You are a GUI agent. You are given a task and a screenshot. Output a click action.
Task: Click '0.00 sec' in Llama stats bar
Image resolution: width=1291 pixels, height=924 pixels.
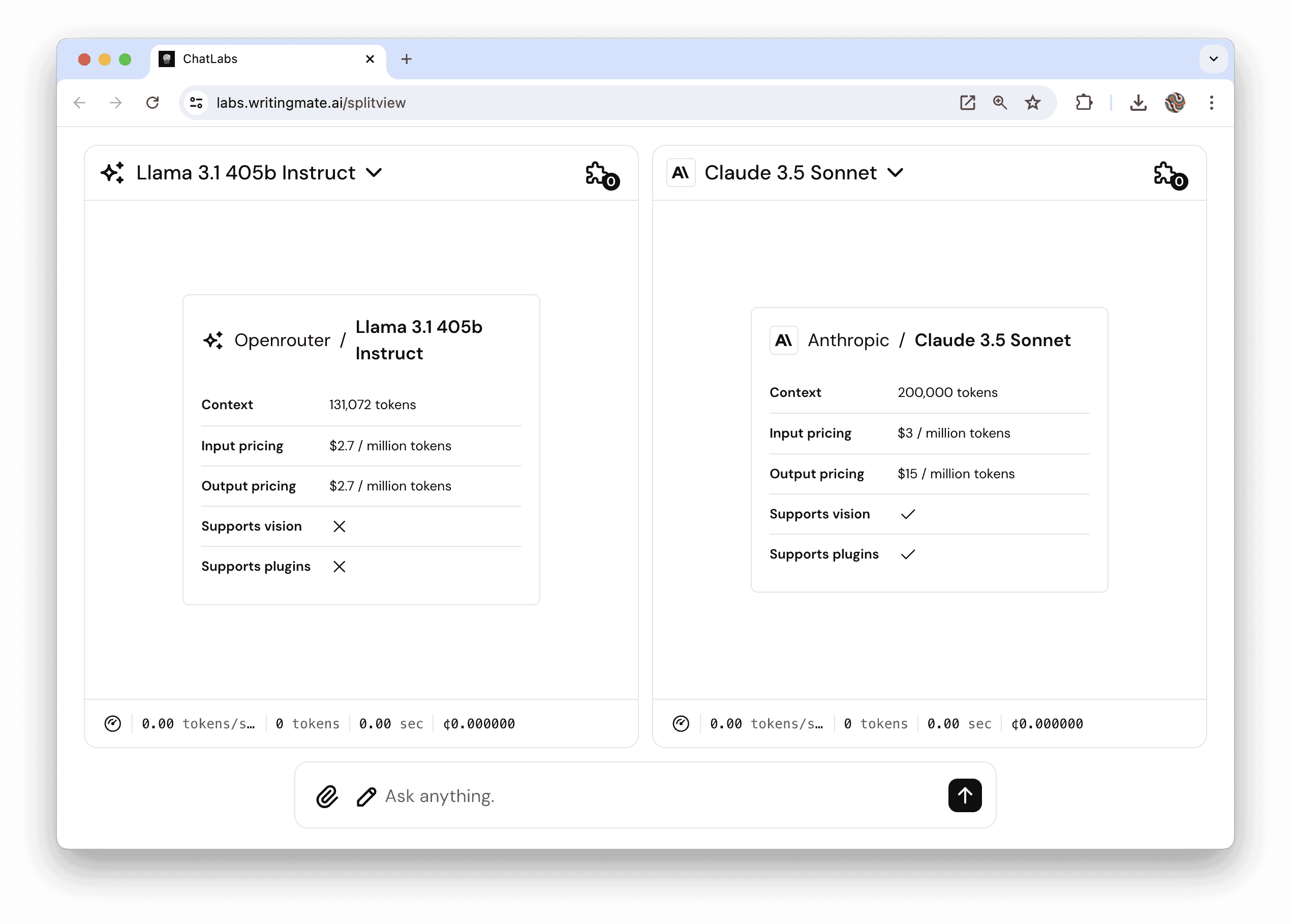[391, 724]
